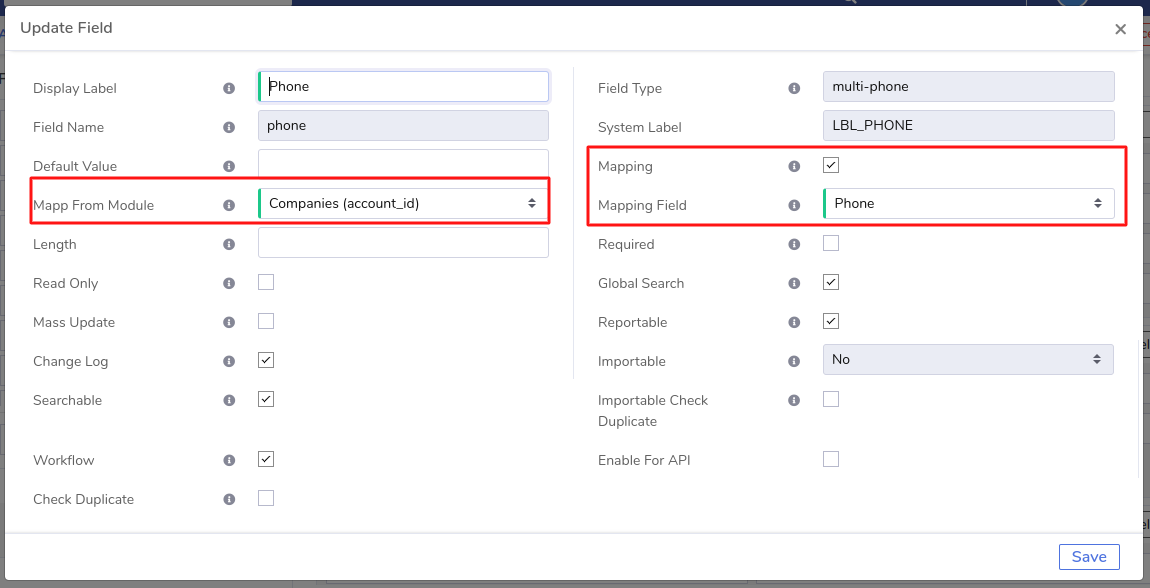Click the info icon next to Global Search
The width and height of the screenshot is (1150, 588).
pos(794,283)
